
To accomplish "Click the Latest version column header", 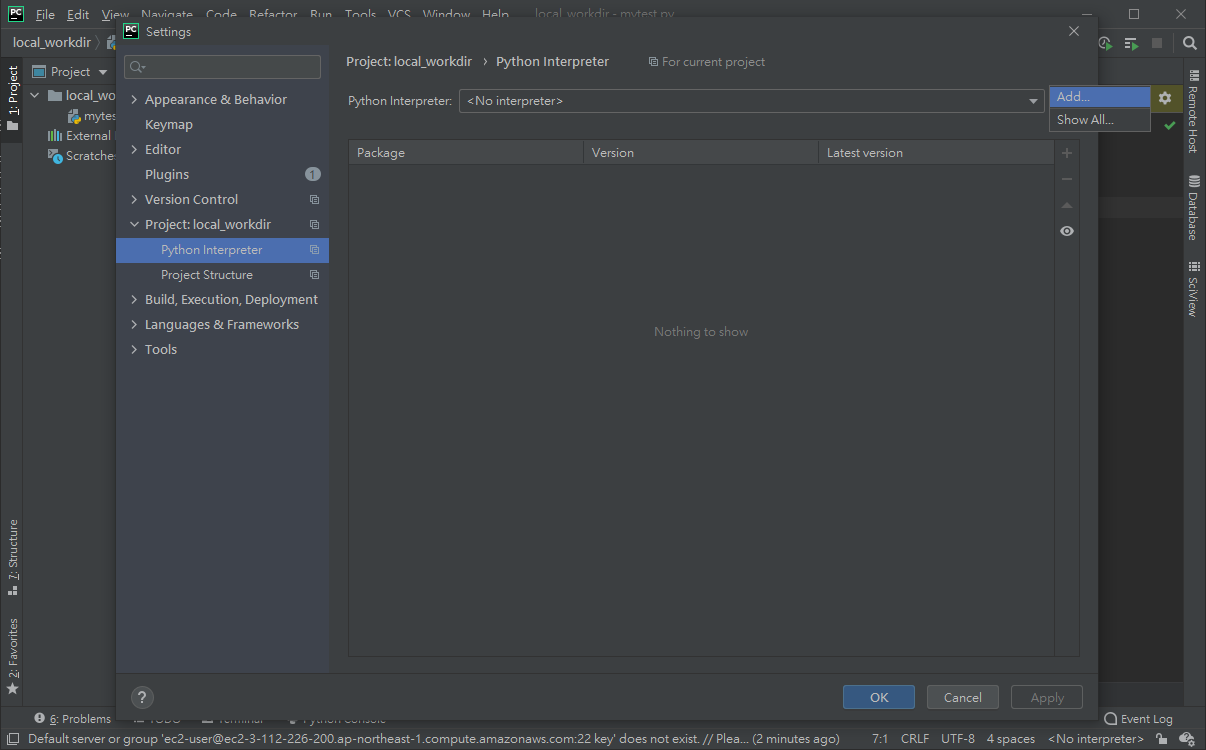I will (936, 153).
